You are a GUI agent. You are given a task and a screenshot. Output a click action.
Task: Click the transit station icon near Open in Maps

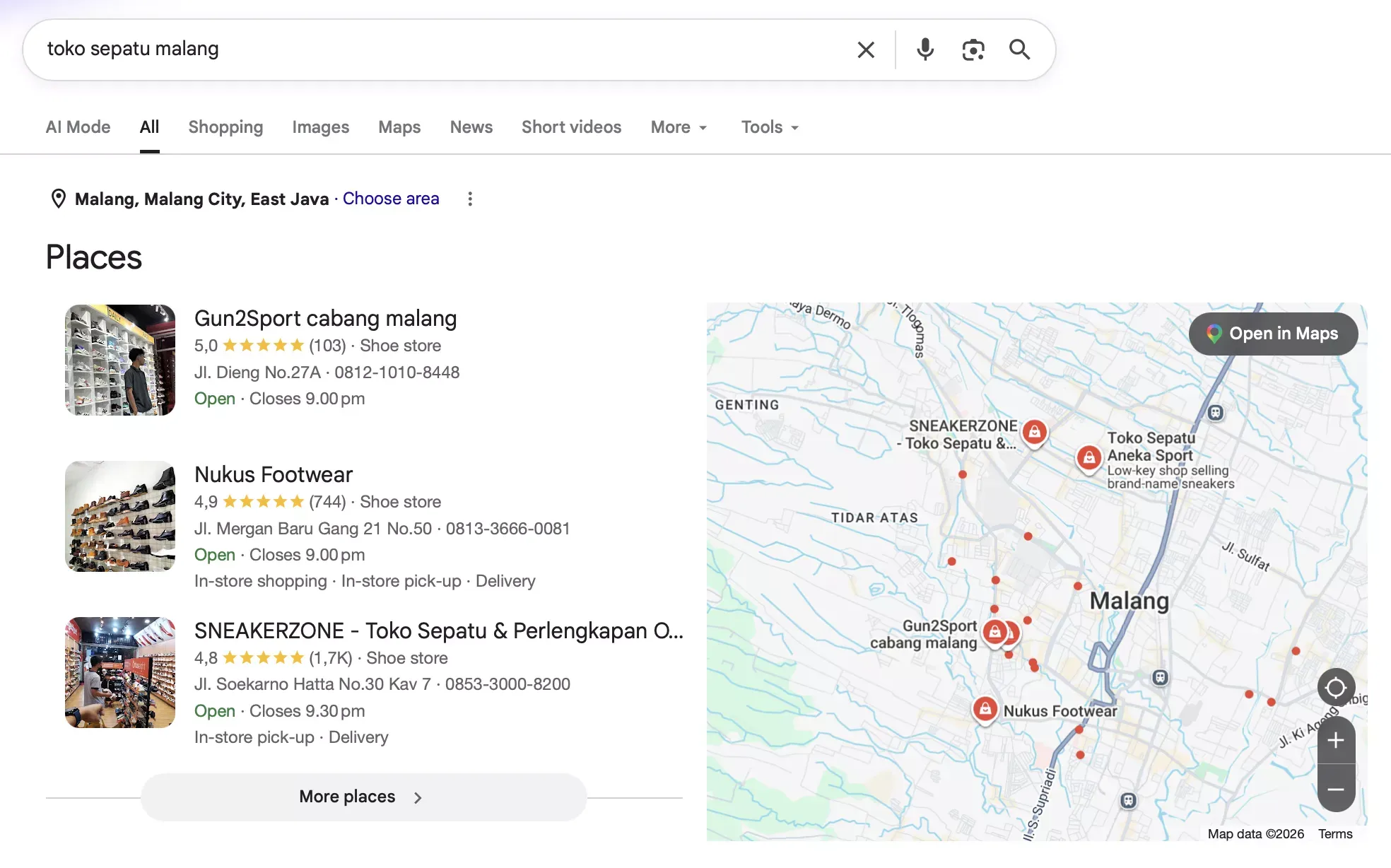tap(1215, 413)
